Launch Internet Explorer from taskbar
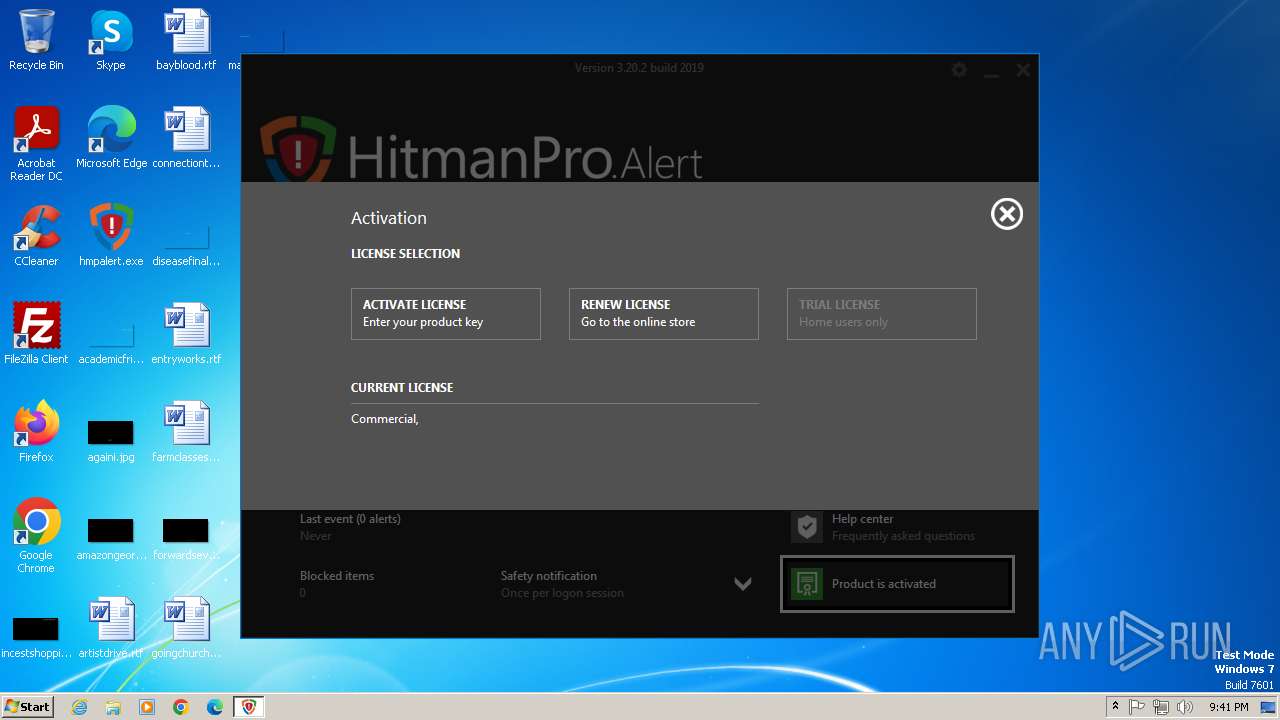This screenshot has height=720, width=1280. (x=79, y=707)
